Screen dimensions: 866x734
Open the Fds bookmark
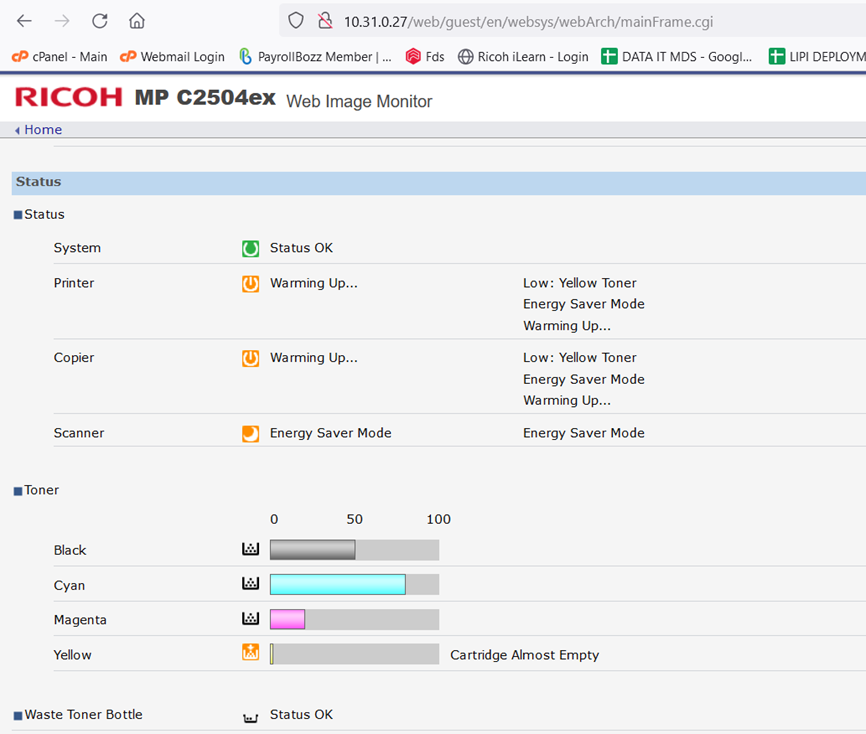tap(425, 56)
